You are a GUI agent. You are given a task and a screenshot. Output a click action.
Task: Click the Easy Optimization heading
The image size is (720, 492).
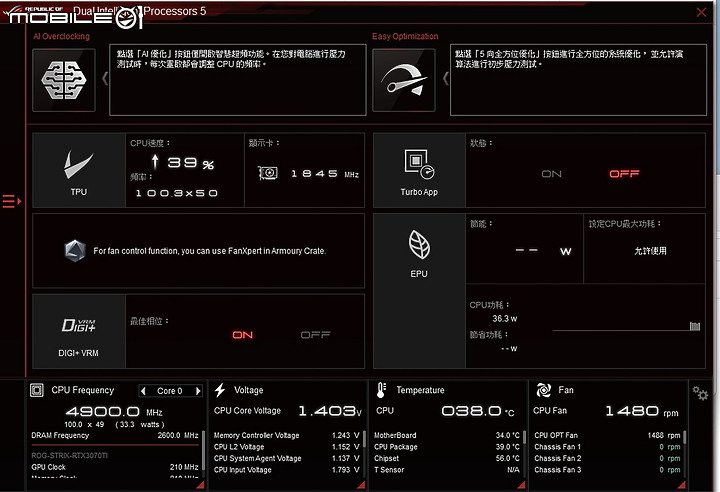405,36
